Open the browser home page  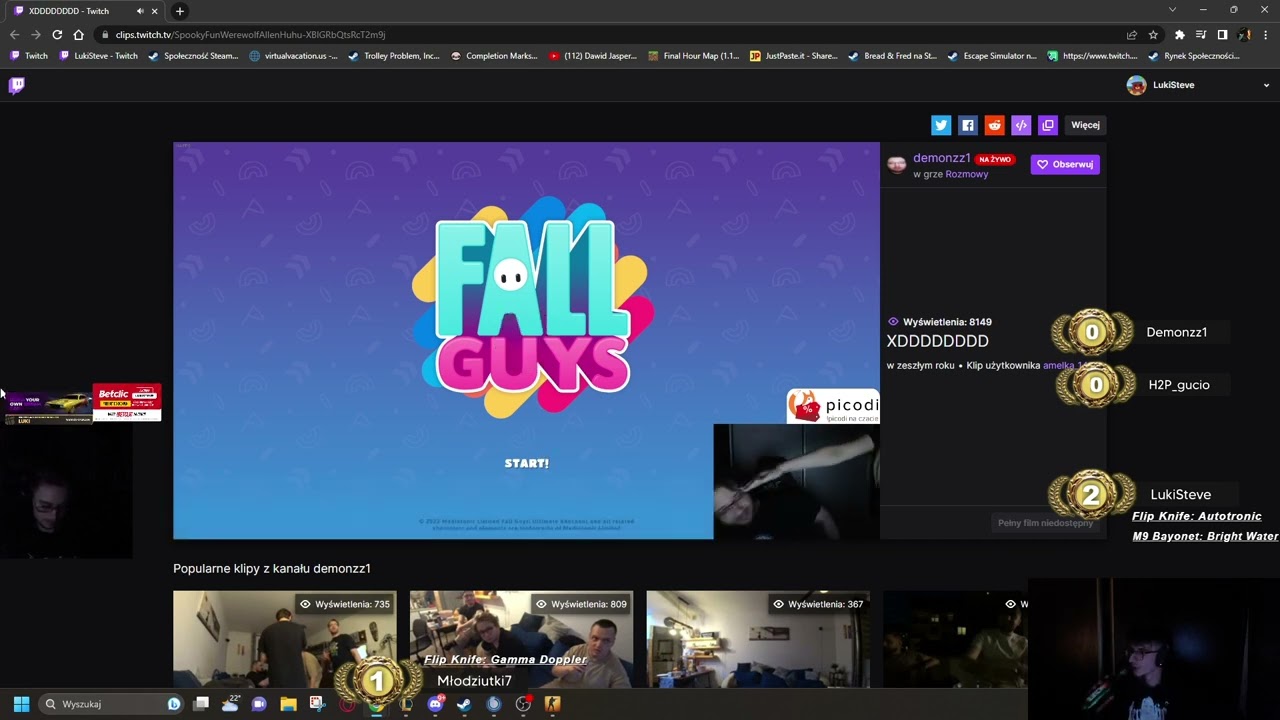[78, 34]
